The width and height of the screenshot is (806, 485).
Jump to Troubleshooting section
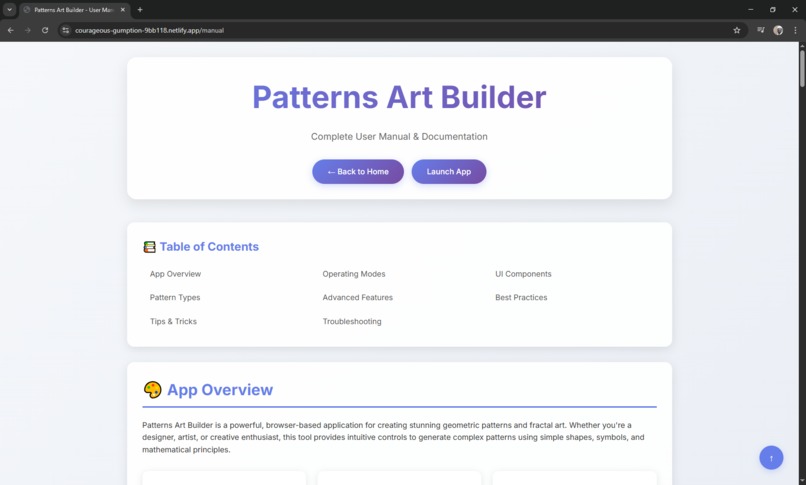tap(352, 321)
